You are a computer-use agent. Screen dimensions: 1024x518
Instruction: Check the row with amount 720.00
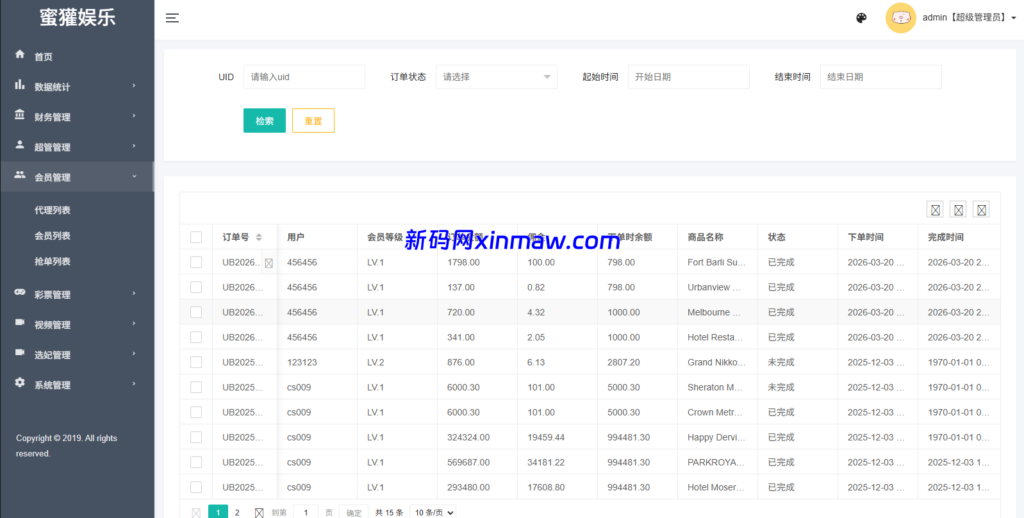196,312
